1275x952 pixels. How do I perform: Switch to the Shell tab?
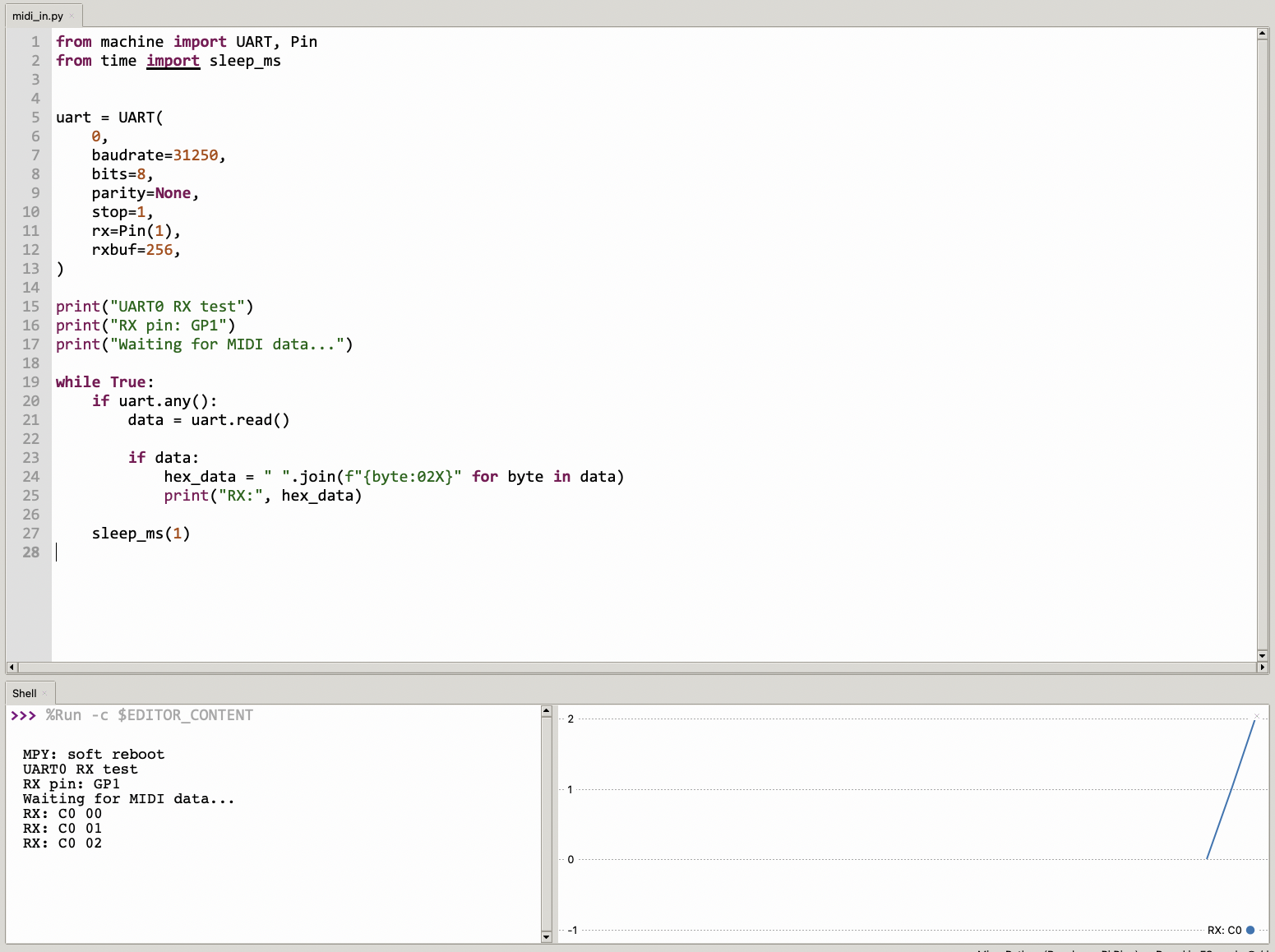click(x=25, y=693)
